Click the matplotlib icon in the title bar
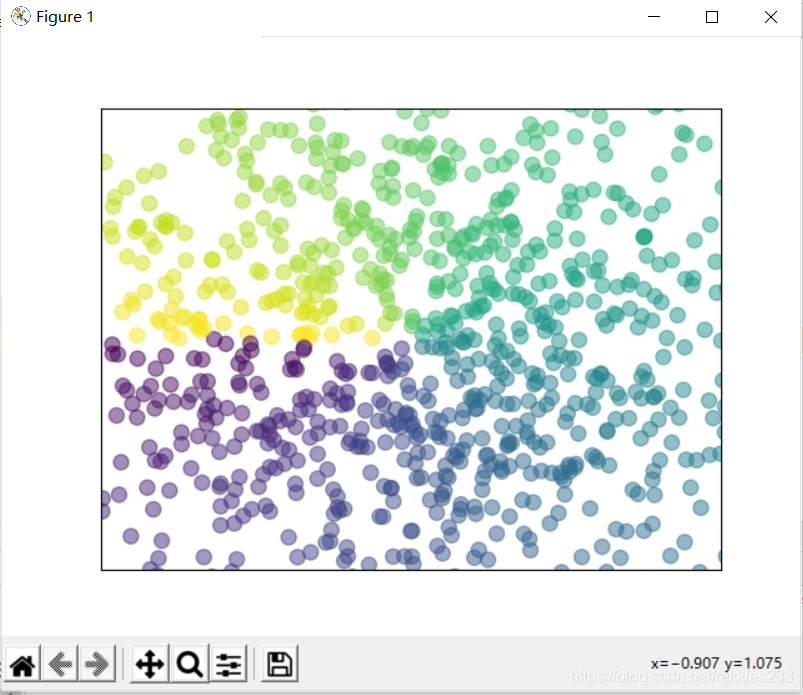Viewport: 803px width, 695px height. 20,16
